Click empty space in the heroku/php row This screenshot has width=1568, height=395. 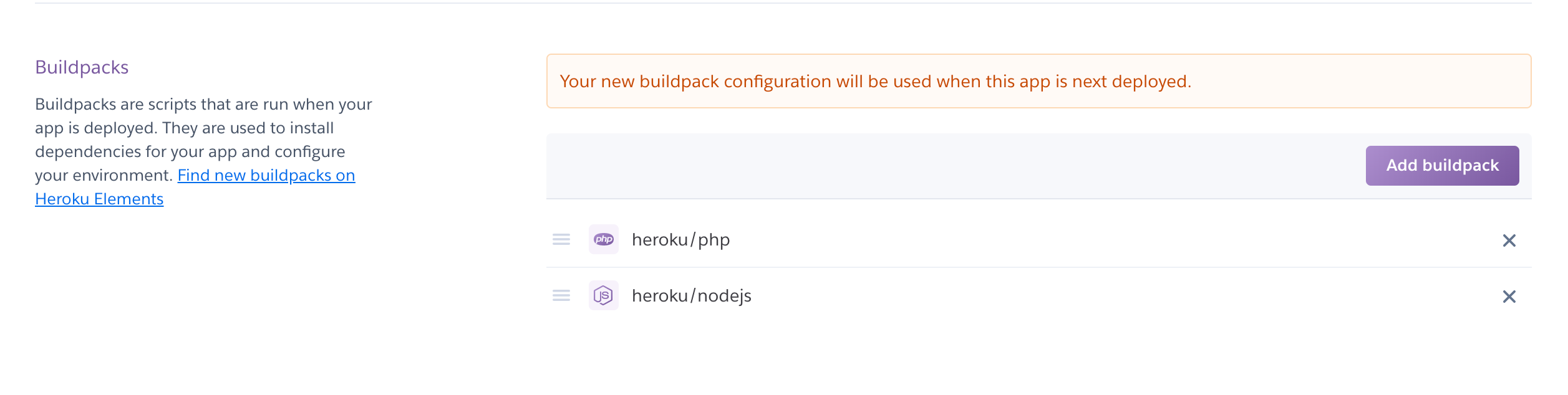point(1091,240)
